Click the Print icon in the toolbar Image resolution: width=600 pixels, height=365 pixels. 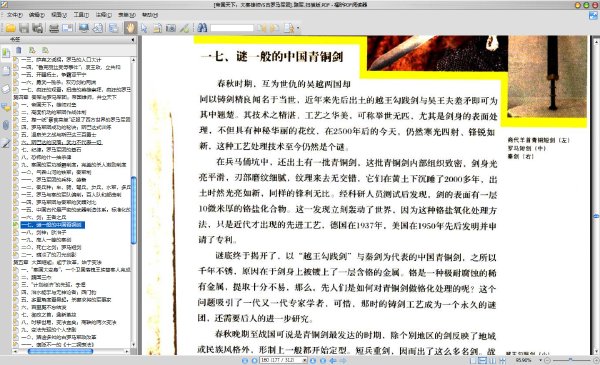54,28
